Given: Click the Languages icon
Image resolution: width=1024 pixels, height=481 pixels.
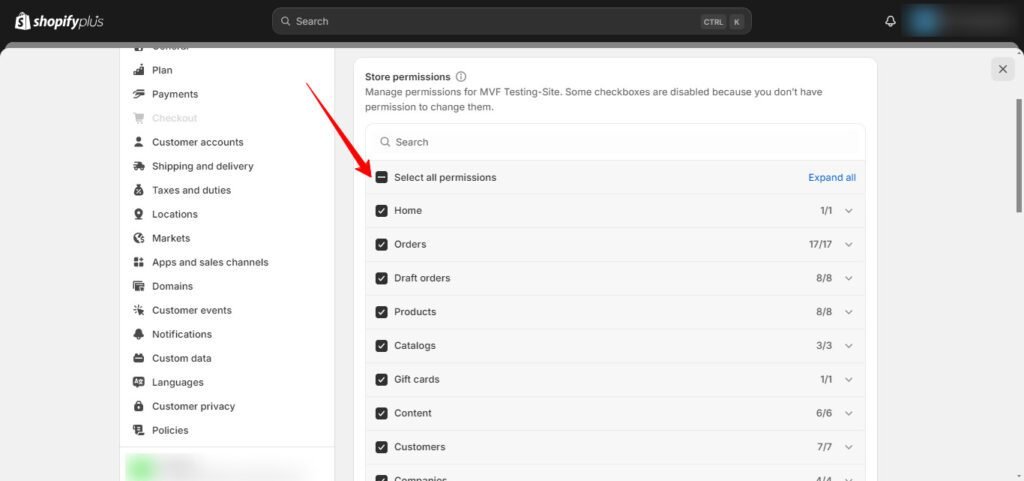Looking at the screenshot, I should (x=138, y=382).
